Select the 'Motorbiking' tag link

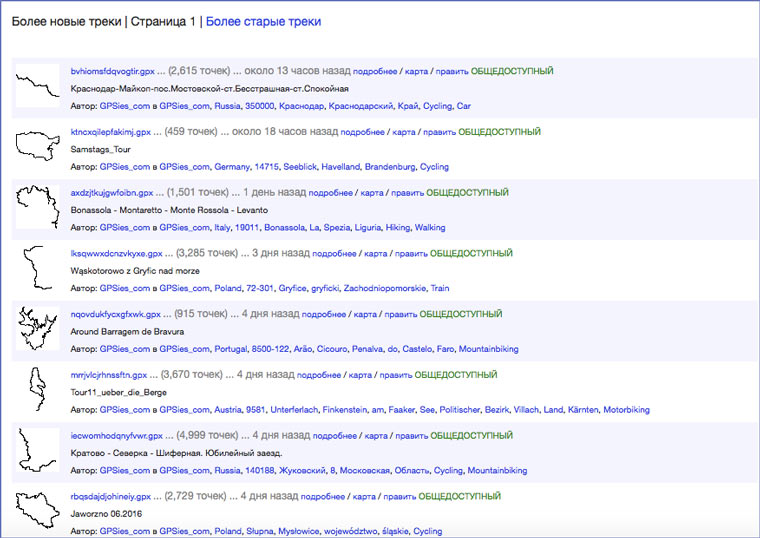[626, 410]
